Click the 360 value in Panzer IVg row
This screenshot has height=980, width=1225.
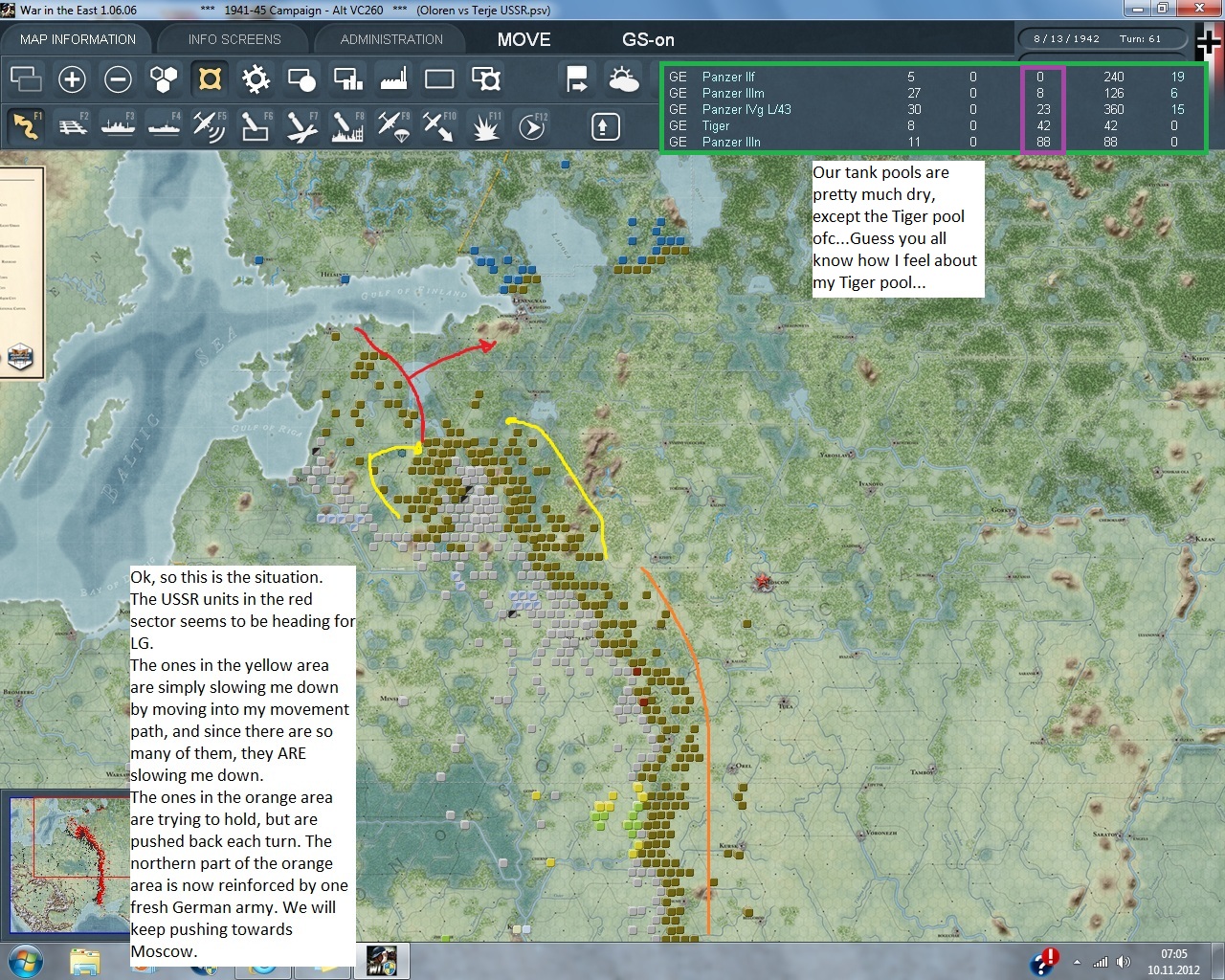click(x=1114, y=109)
